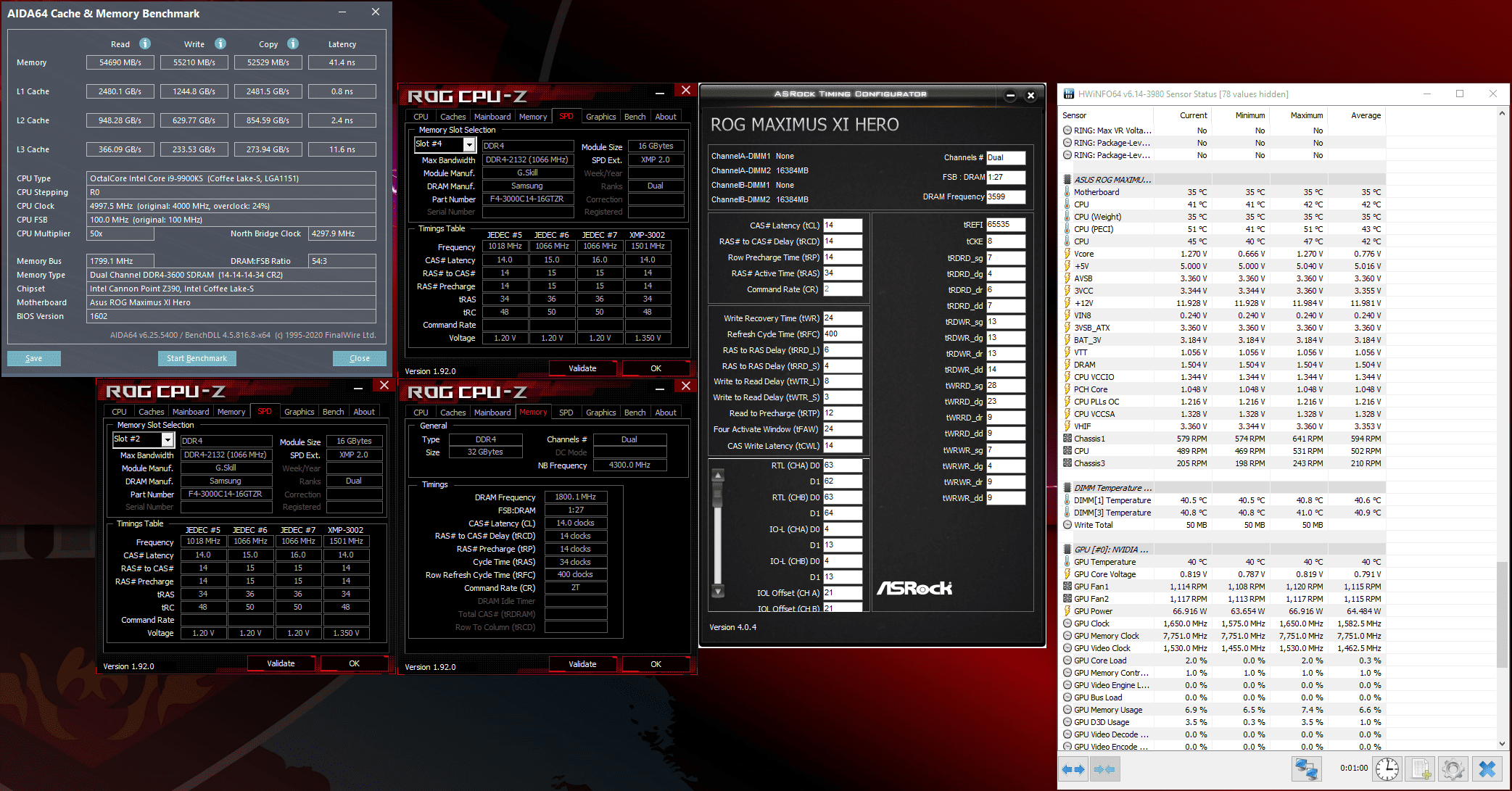This screenshot has width=1512, height=791.
Task: Click the info icon next to Write in AIDA64
Action: (x=220, y=44)
